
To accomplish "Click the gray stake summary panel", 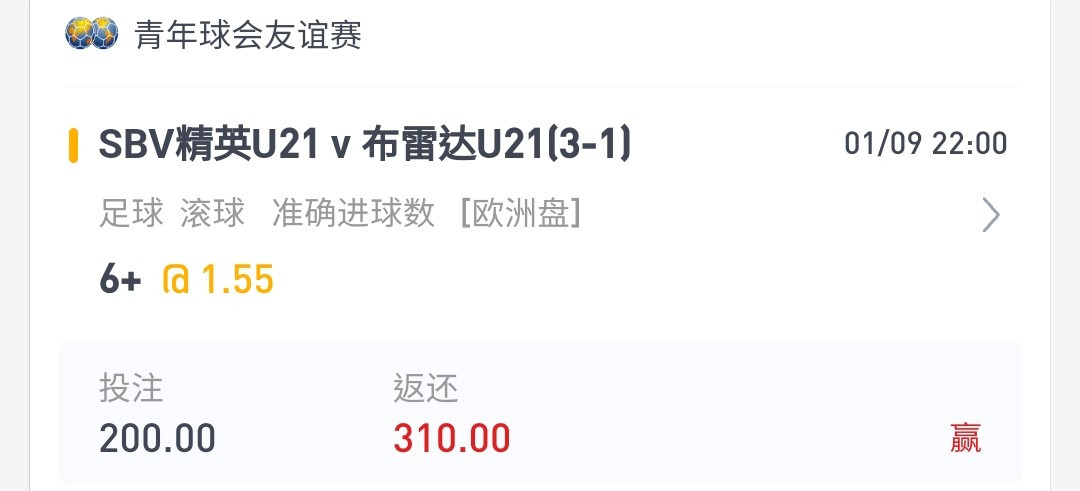I will point(540,413).
